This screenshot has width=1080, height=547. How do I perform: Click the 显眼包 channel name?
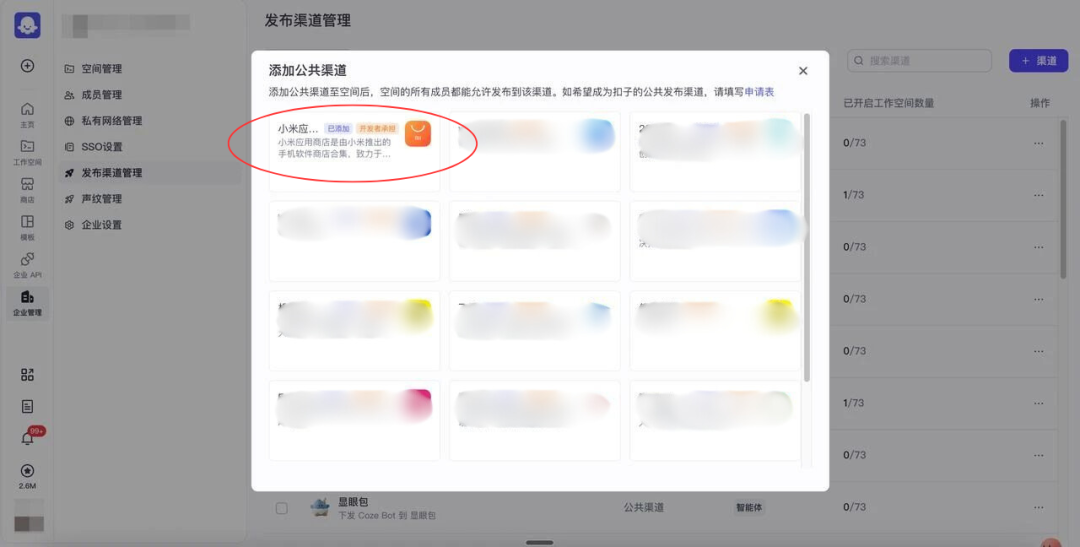(353, 502)
